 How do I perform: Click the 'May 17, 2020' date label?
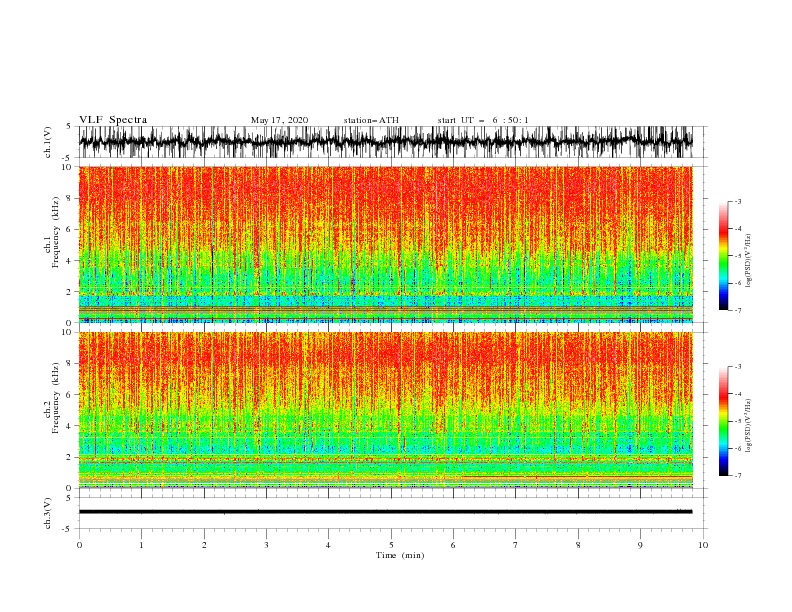pyautogui.click(x=279, y=120)
